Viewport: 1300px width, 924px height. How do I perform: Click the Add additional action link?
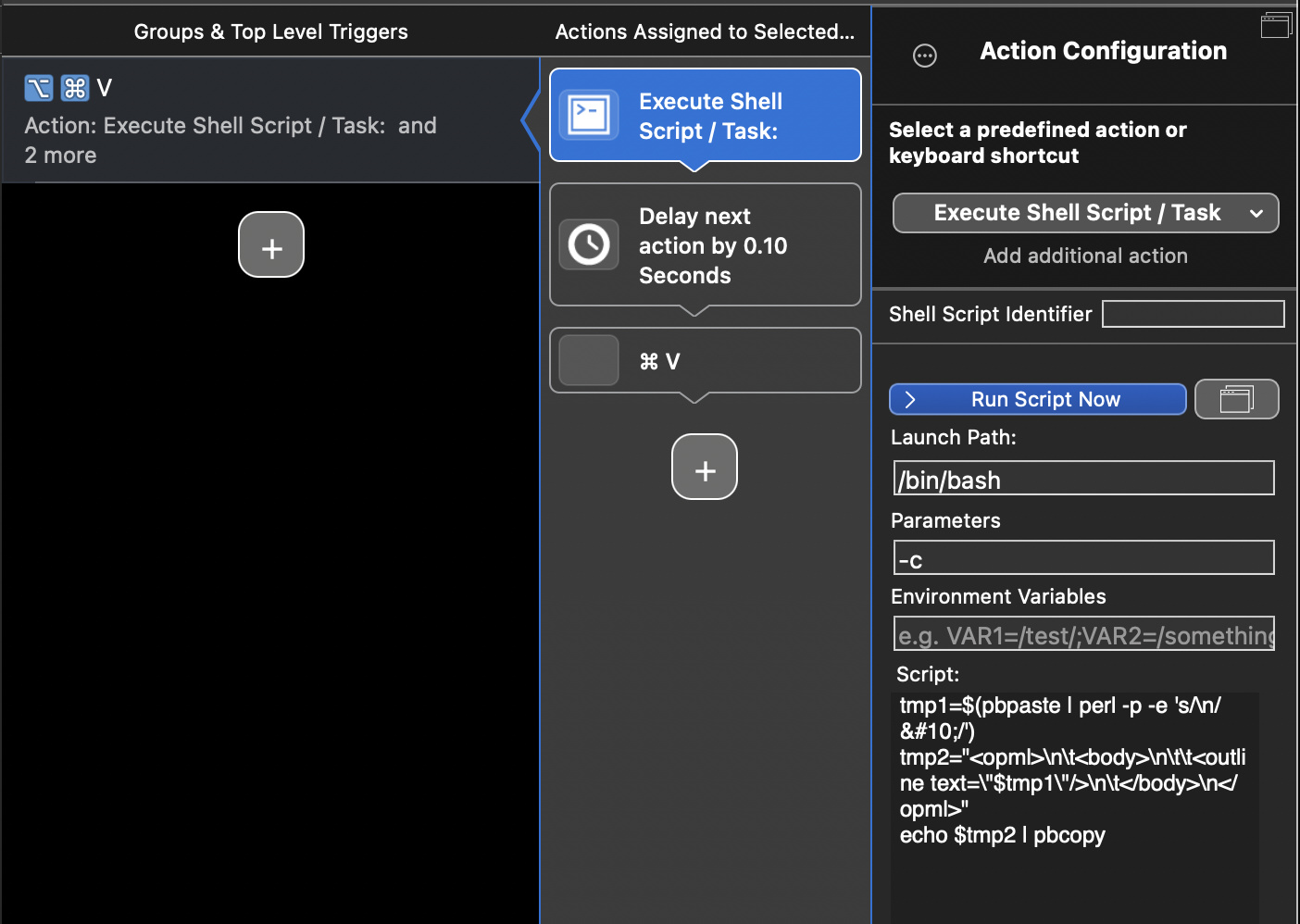1085,256
